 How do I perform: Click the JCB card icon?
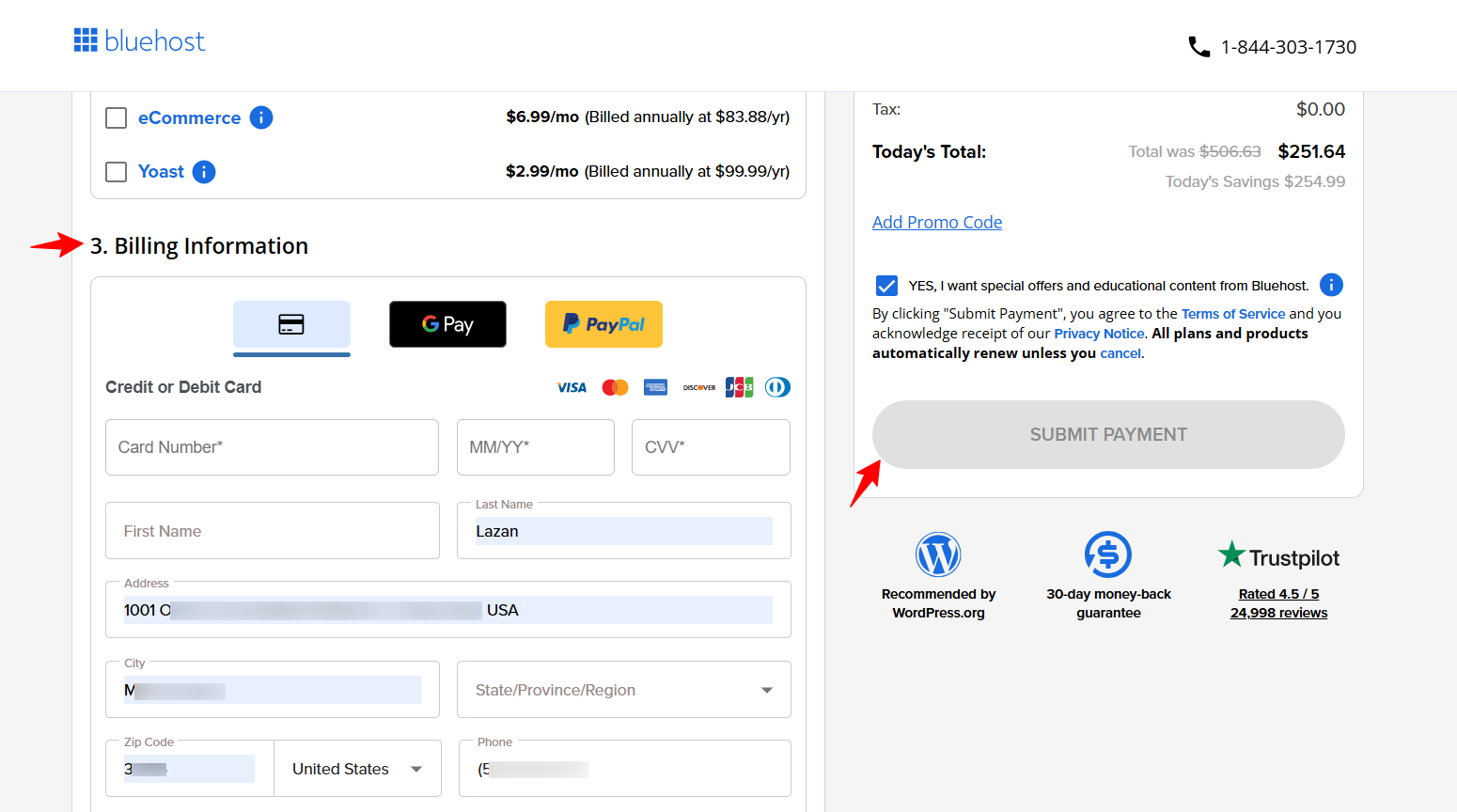coord(739,387)
